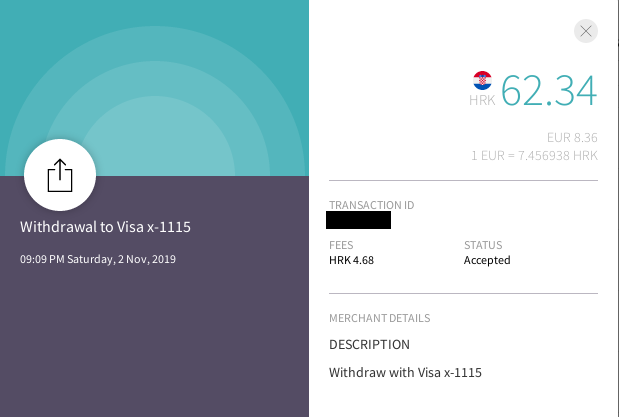Click the HRK currency label

[x=482, y=100]
